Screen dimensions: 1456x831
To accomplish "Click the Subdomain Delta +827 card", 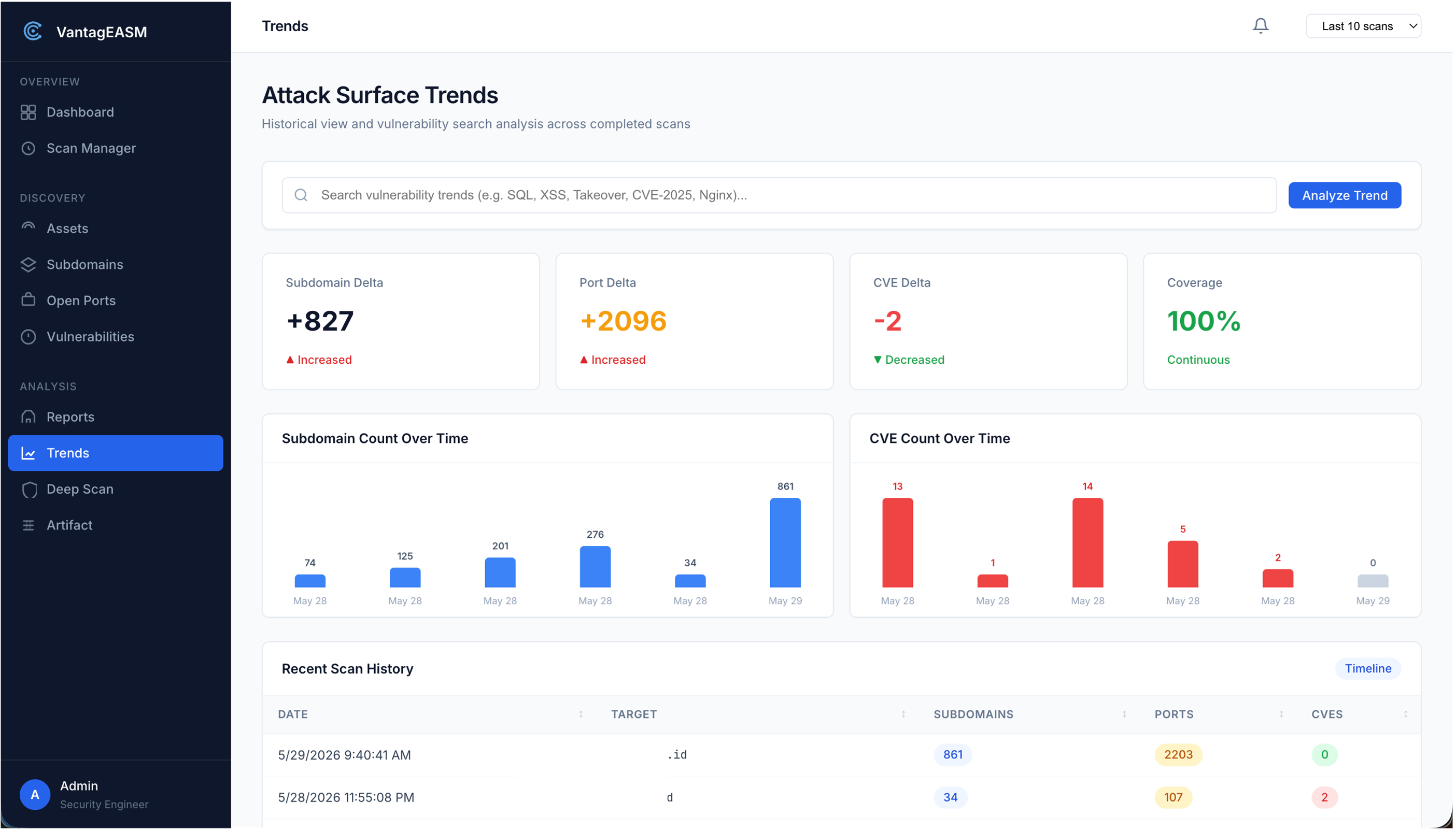I will point(401,321).
